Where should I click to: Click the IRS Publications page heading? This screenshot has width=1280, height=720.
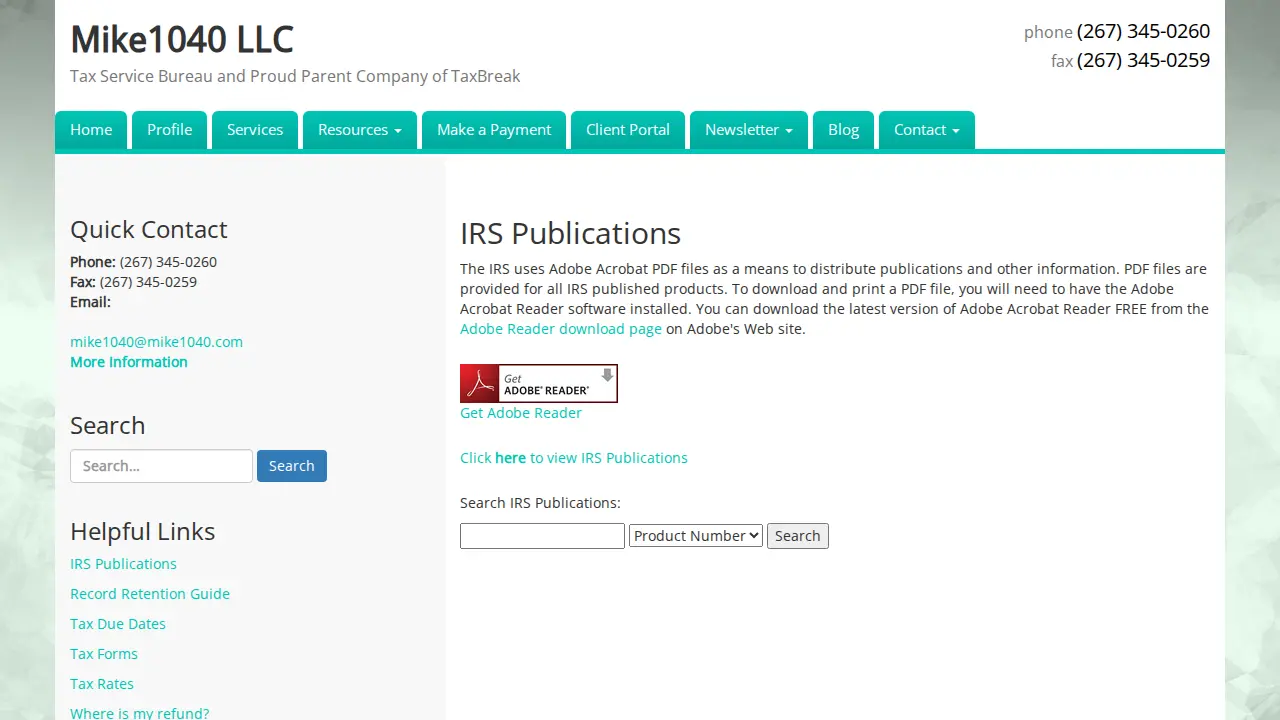coord(570,233)
